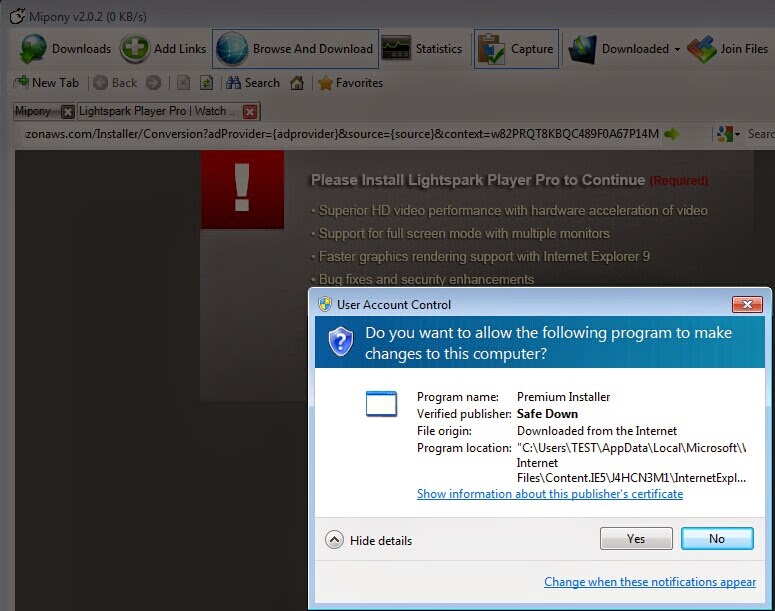Click the red exclamation warning banner
775x611 pixels.
(x=242, y=190)
